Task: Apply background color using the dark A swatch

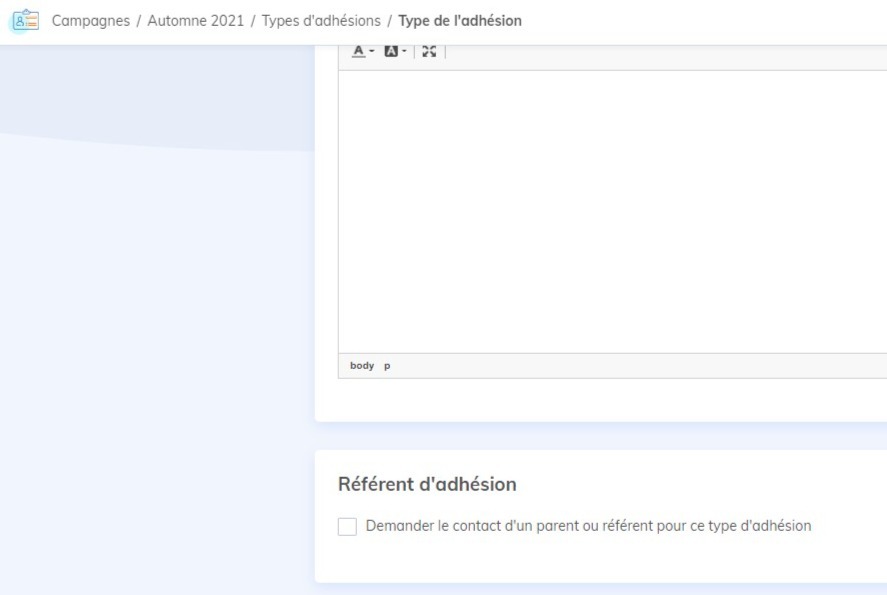Action: pos(391,50)
